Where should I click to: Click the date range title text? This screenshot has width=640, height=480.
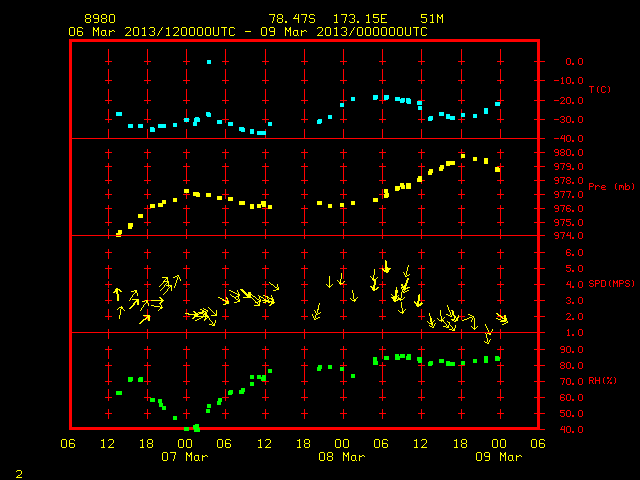pyautogui.click(x=248, y=32)
